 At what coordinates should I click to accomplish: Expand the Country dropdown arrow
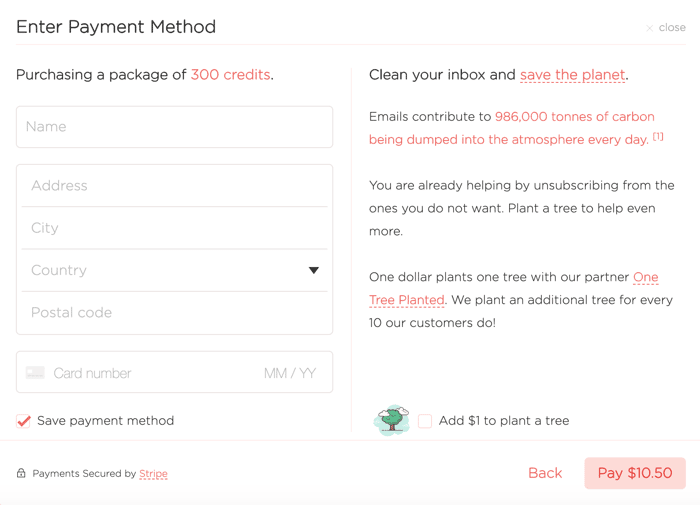pyautogui.click(x=314, y=270)
